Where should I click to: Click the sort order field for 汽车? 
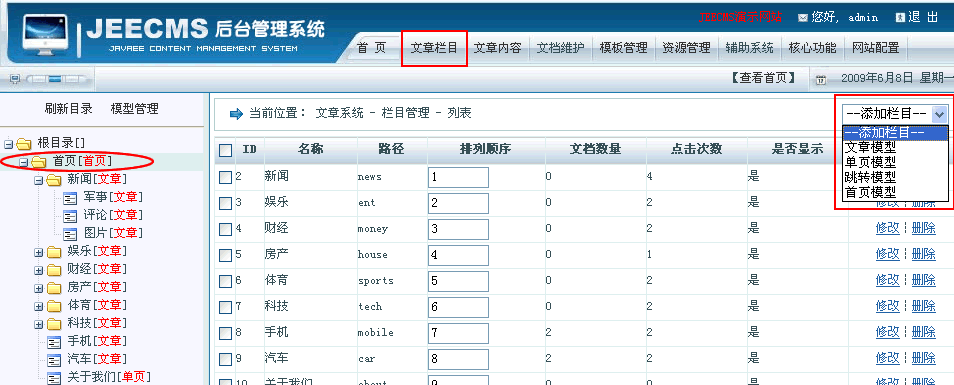[458, 359]
